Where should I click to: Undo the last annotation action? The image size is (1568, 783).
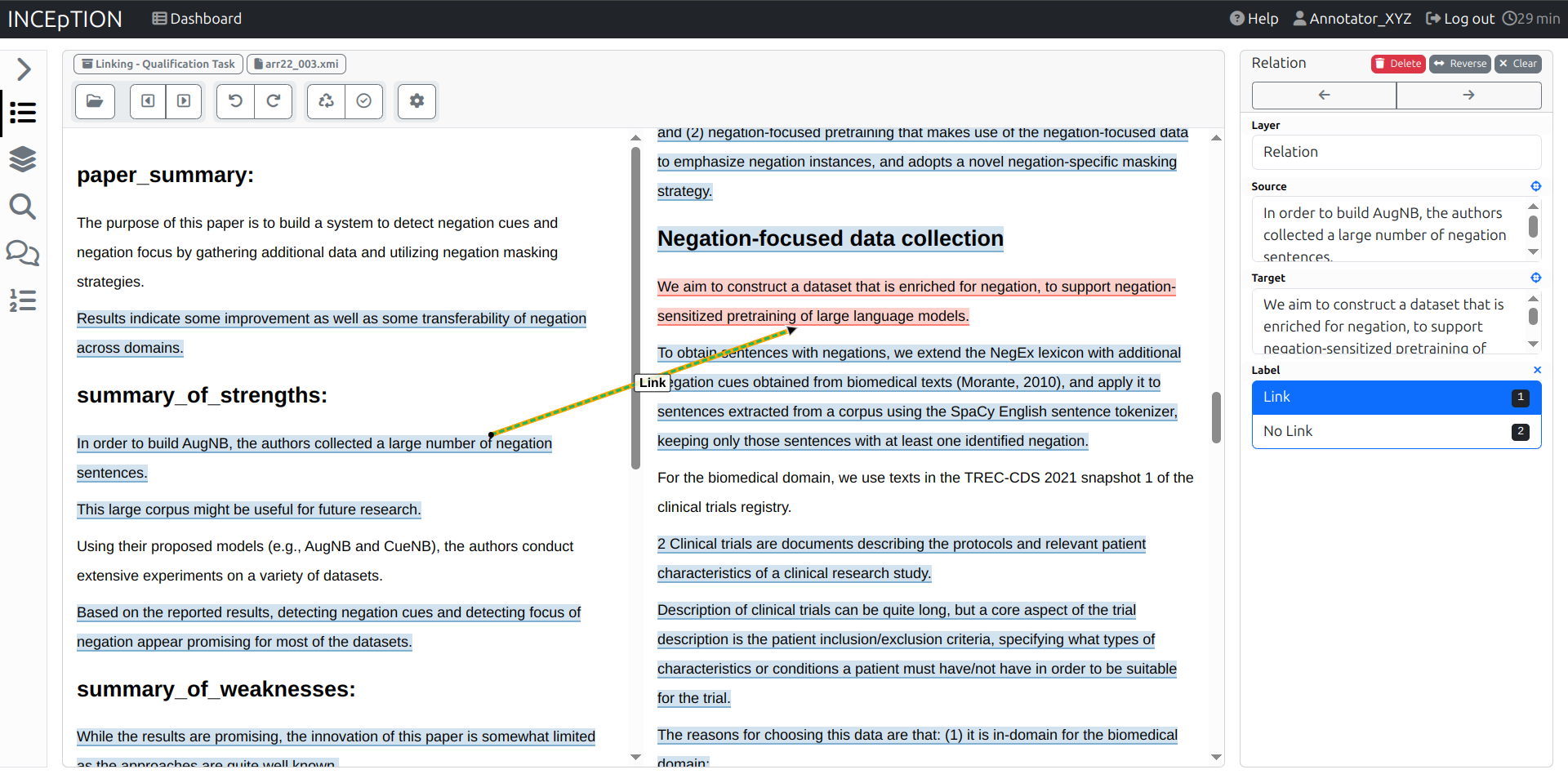tap(235, 101)
